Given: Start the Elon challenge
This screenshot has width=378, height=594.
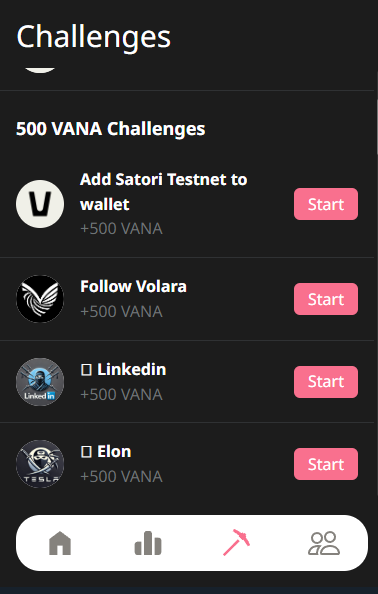Looking at the screenshot, I should click(x=326, y=464).
